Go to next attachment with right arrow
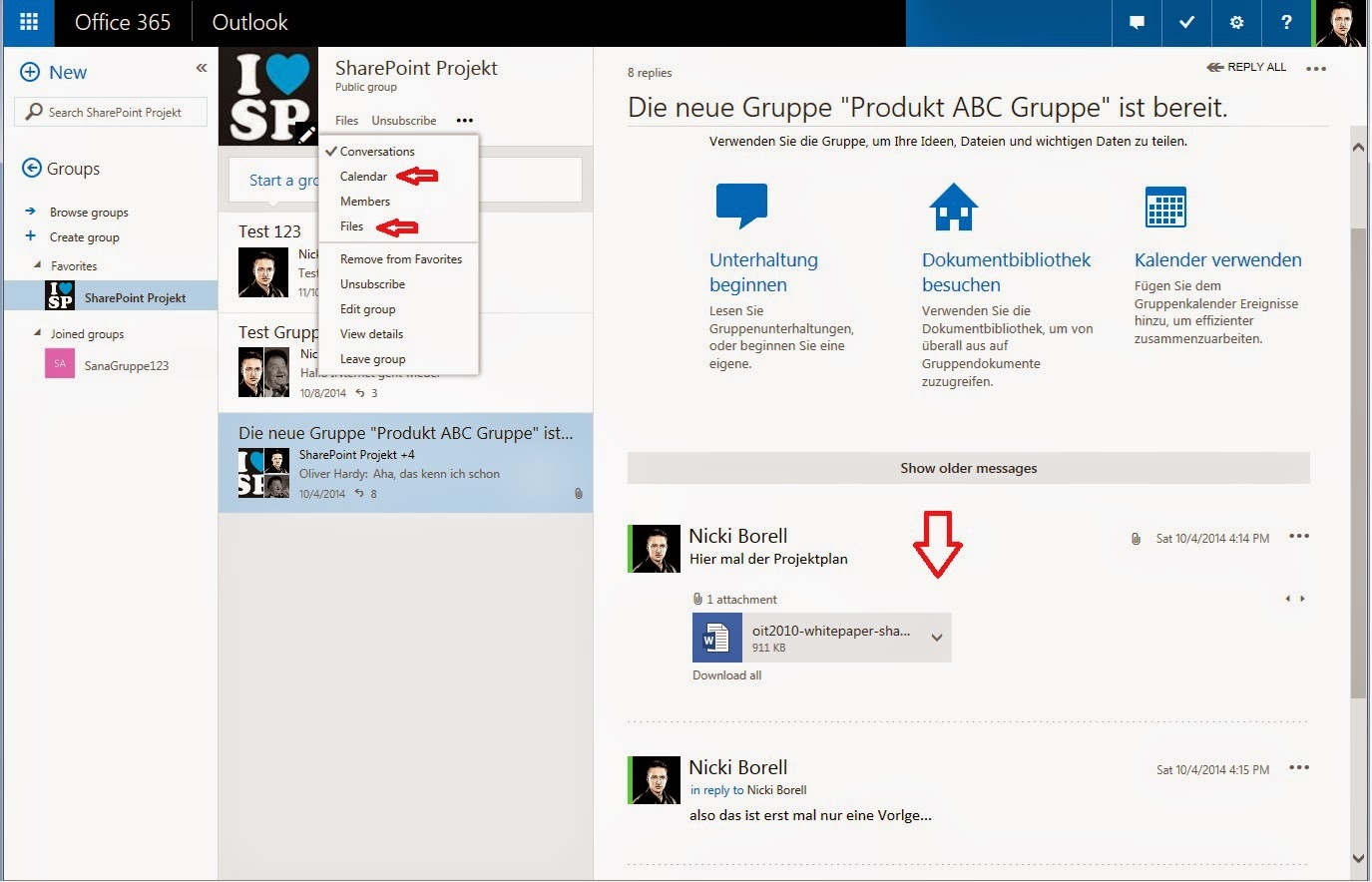 click(x=1302, y=599)
